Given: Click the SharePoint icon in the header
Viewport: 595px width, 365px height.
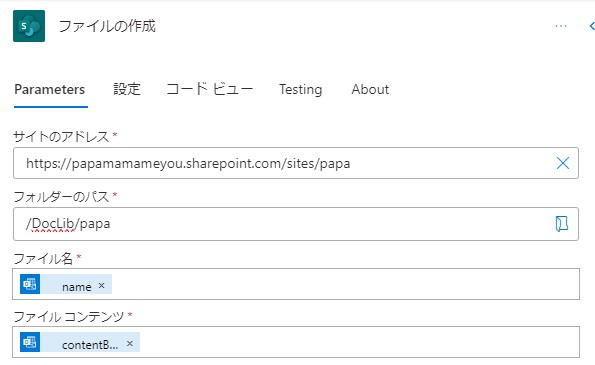Looking at the screenshot, I should (x=29, y=26).
